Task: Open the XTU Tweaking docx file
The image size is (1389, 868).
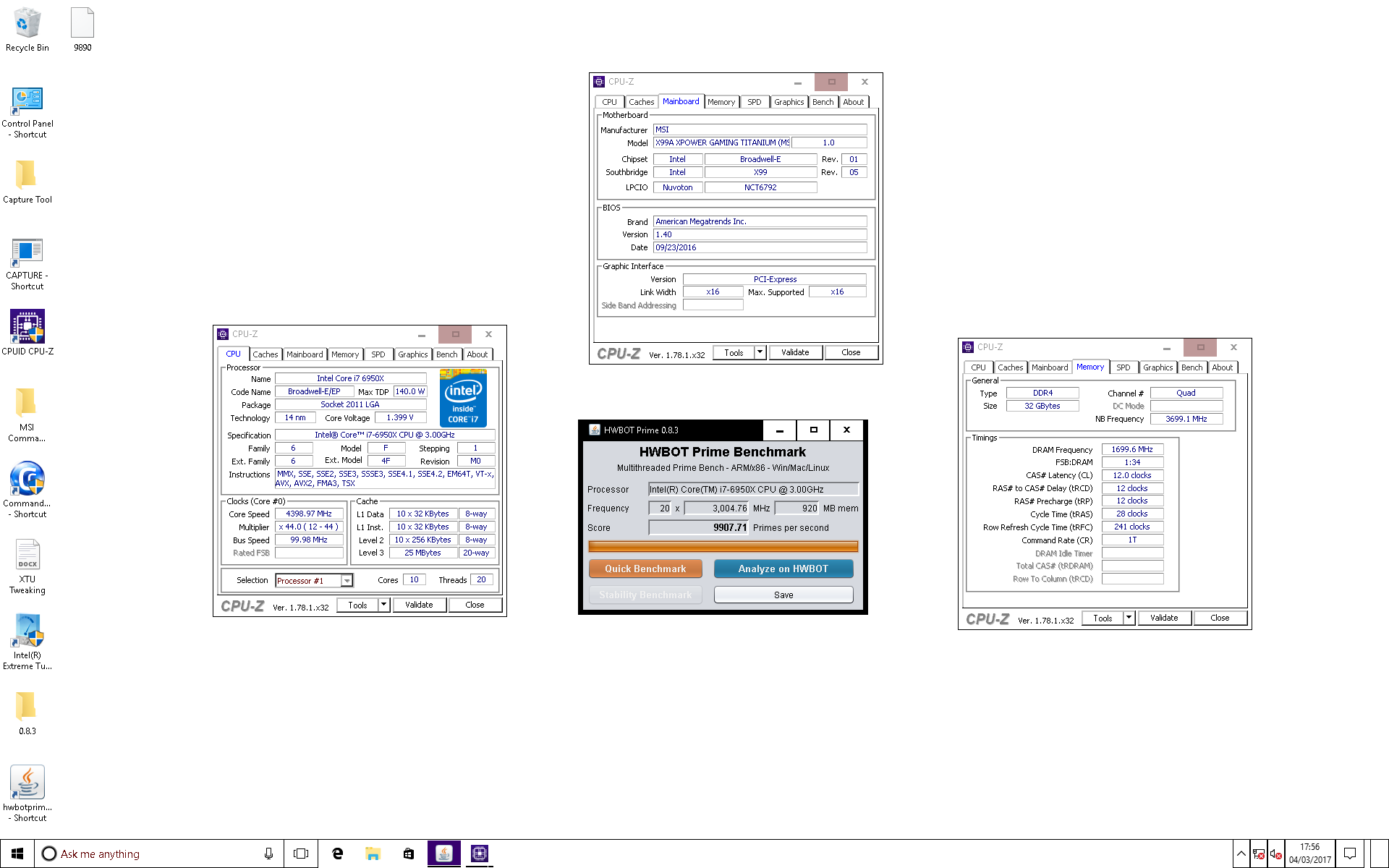Action: tap(27, 567)
